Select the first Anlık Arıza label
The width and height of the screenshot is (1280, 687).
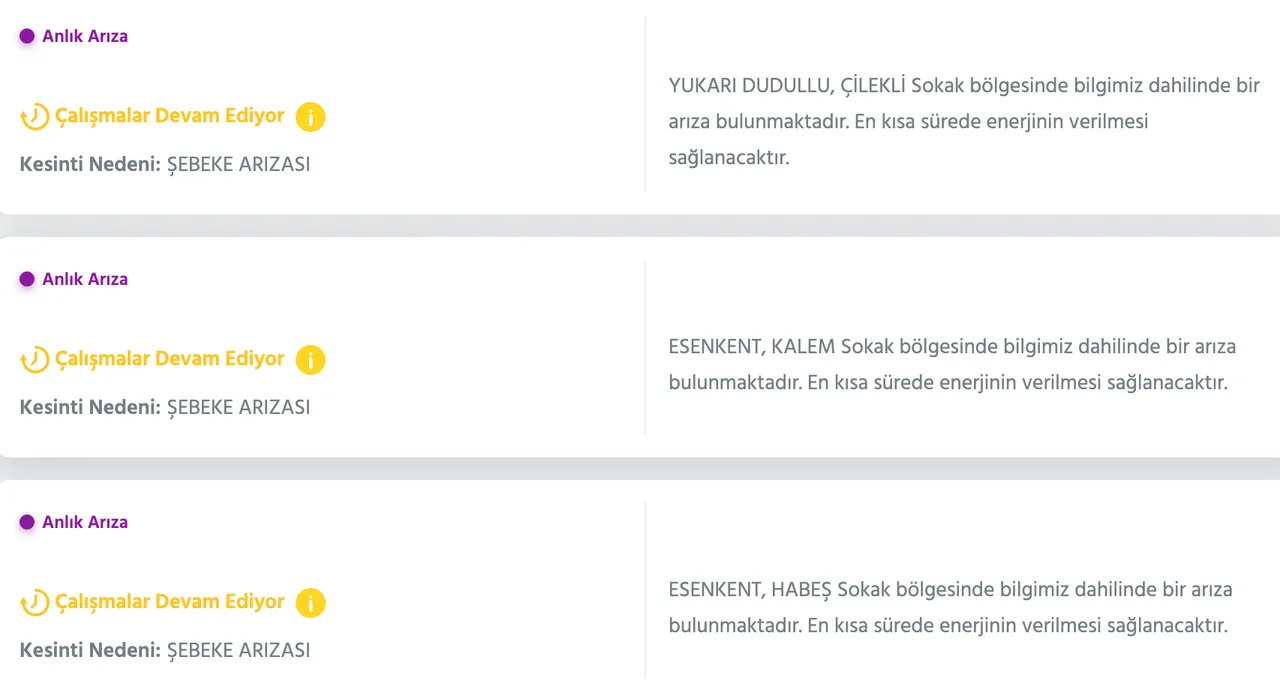84,36
